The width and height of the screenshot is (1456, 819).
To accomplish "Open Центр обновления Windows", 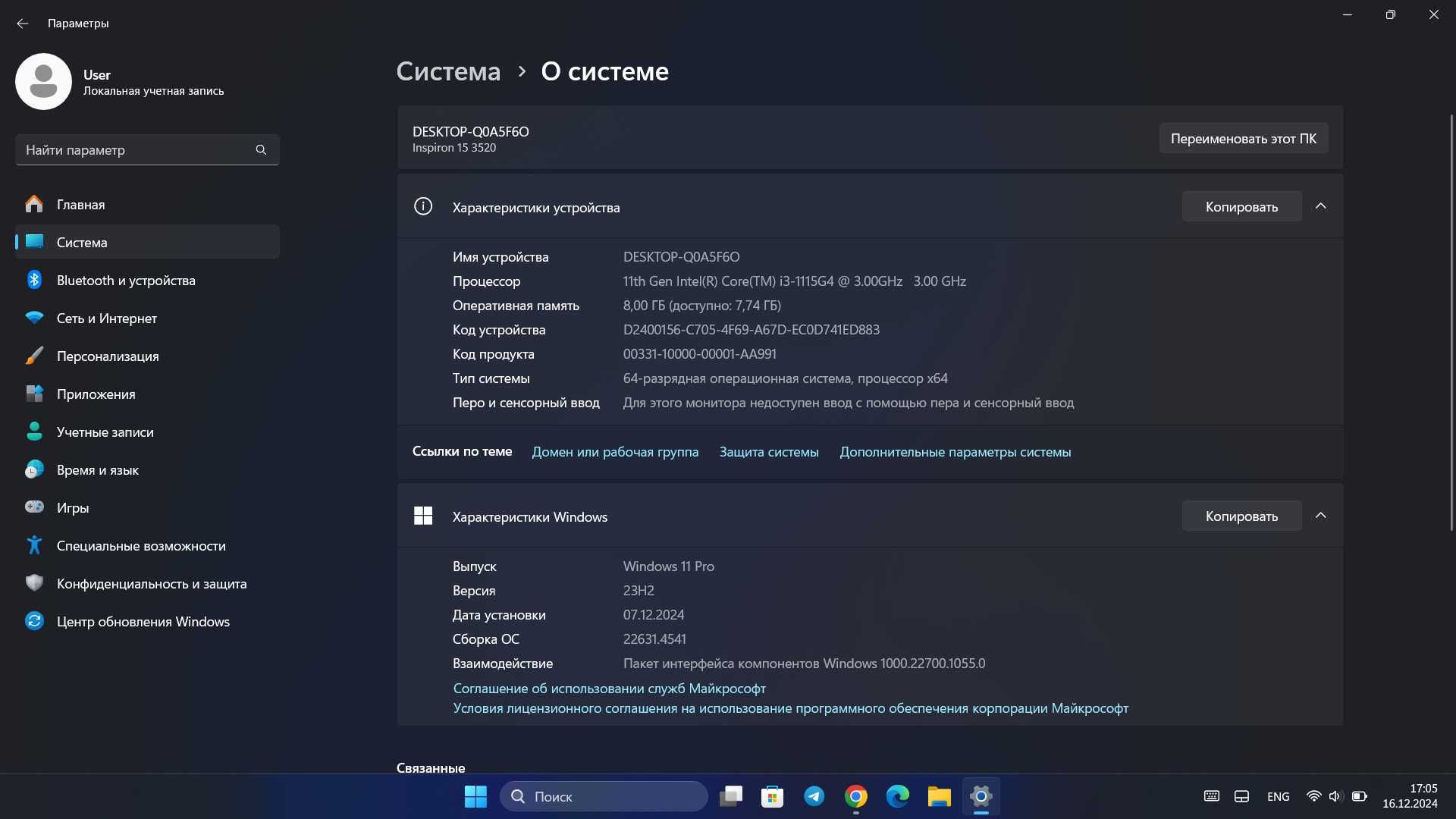I will pos(147,621).
